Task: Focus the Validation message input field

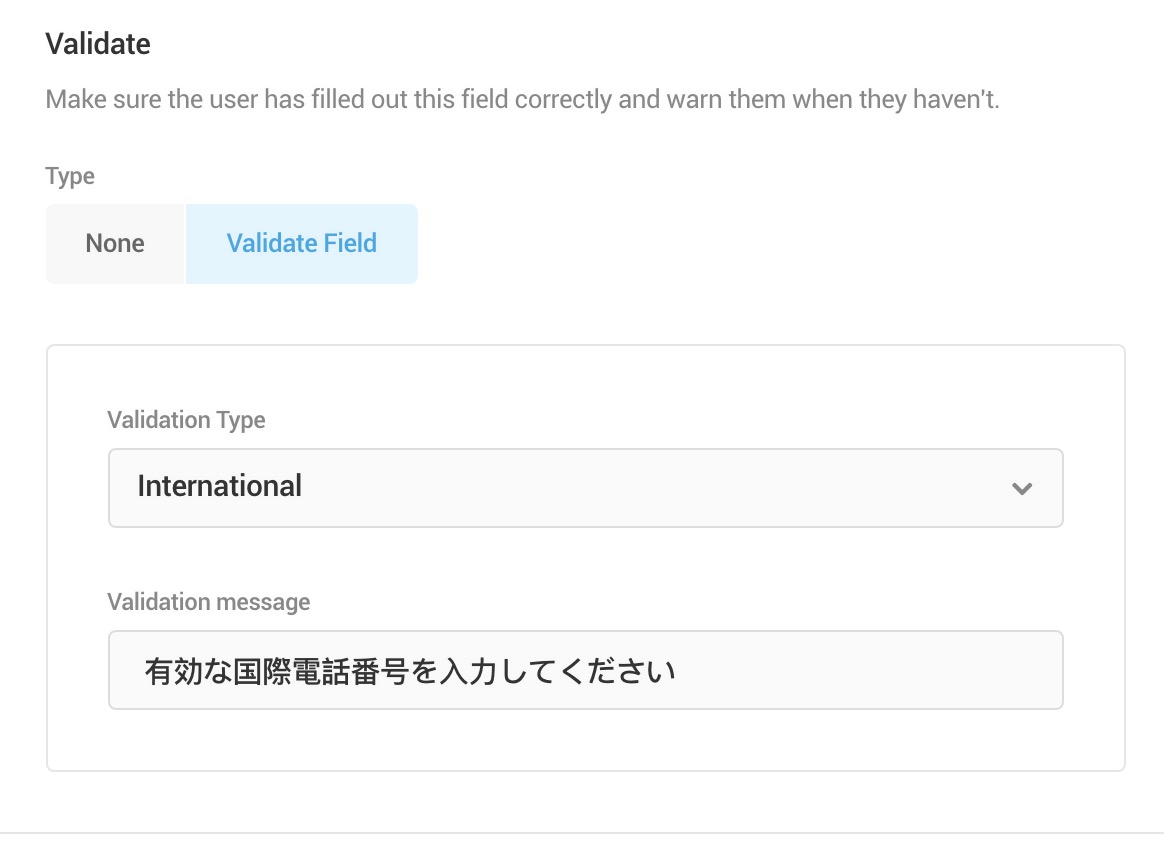Action: [x=585, y=670]
